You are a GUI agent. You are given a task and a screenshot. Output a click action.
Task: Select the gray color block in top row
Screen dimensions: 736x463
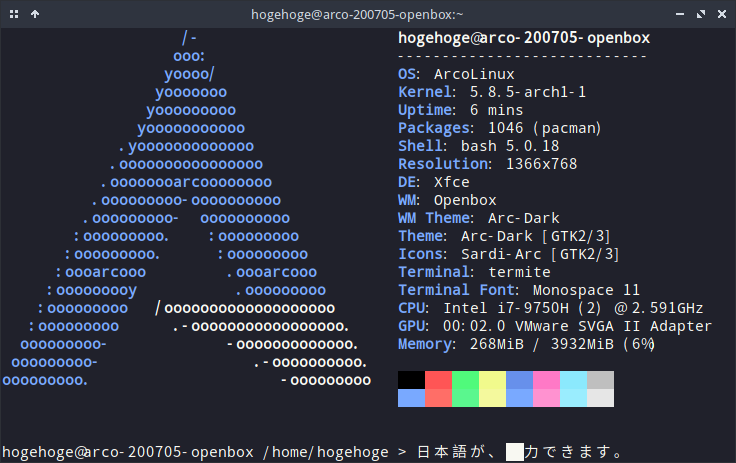pos(600,380)
